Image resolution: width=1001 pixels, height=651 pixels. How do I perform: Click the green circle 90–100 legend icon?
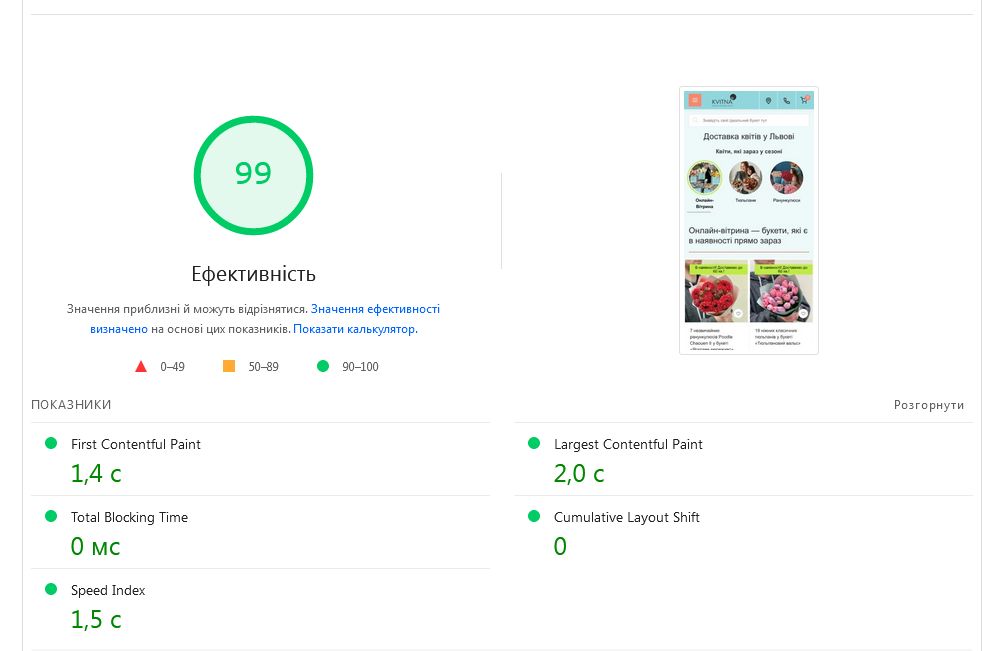tap(323, 367)
